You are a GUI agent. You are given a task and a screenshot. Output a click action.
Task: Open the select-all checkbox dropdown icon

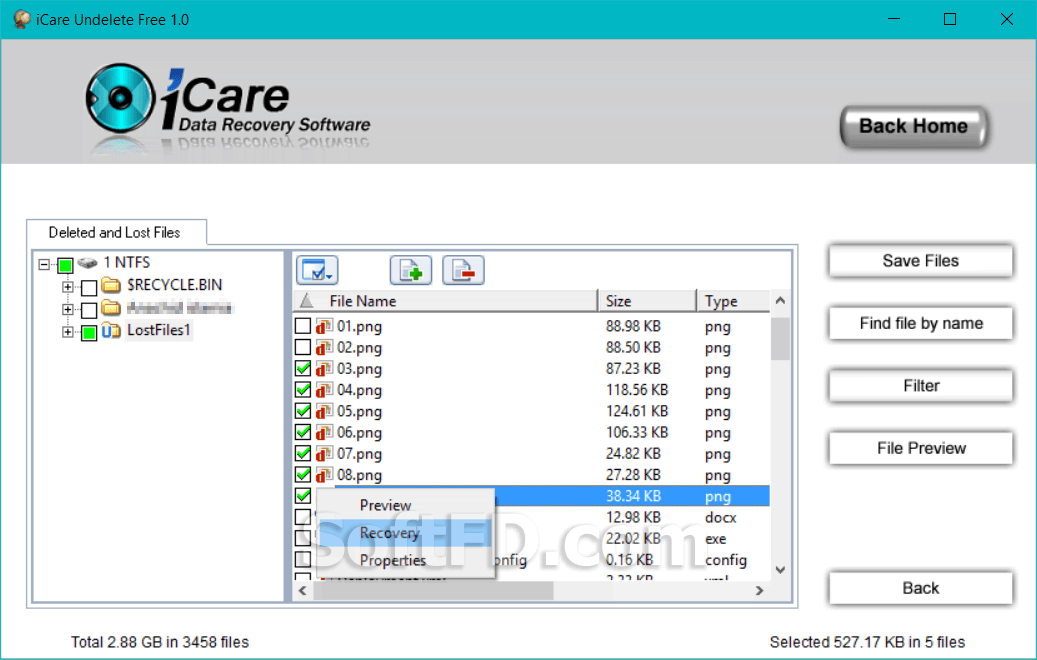317,270
